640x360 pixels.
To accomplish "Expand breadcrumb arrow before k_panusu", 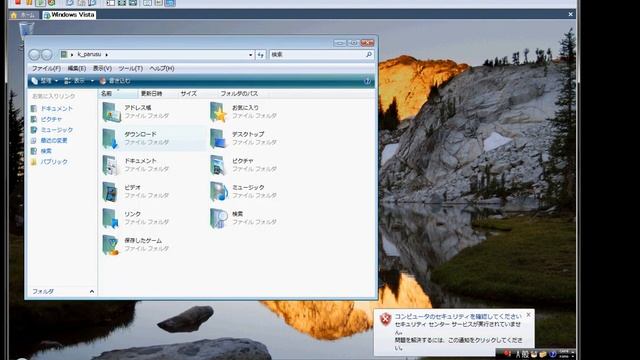I will (72, 54).
